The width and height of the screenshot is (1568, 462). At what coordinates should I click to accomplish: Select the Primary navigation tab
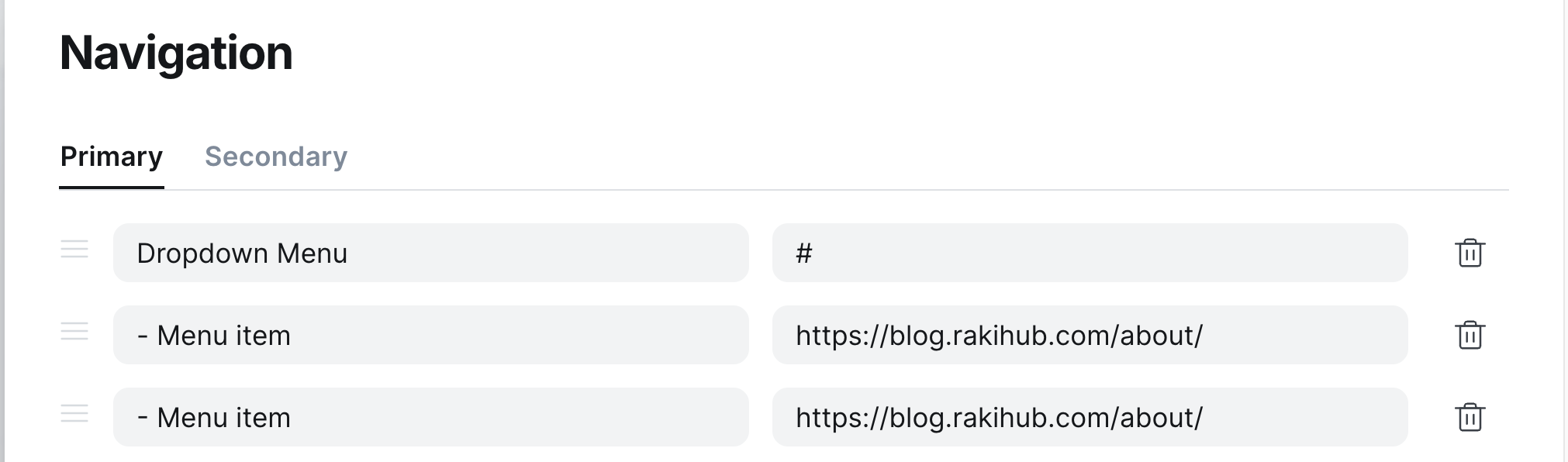tap(112, 157)
